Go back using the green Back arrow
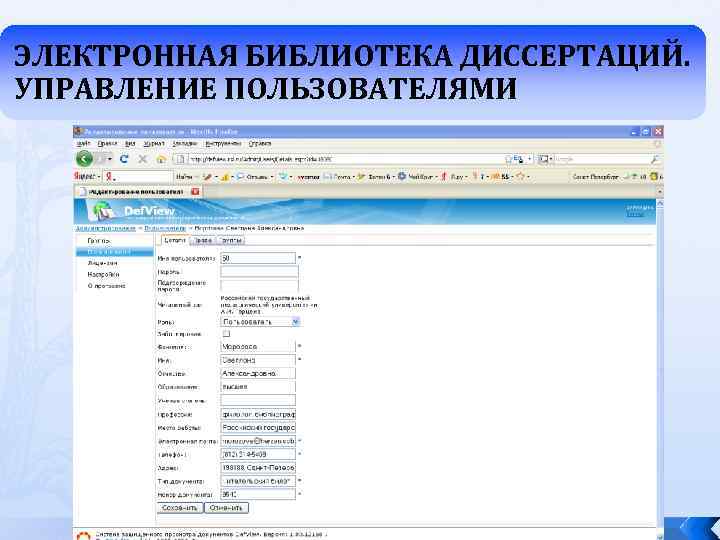This screenshot has width=720, height=540. (84, 159)
